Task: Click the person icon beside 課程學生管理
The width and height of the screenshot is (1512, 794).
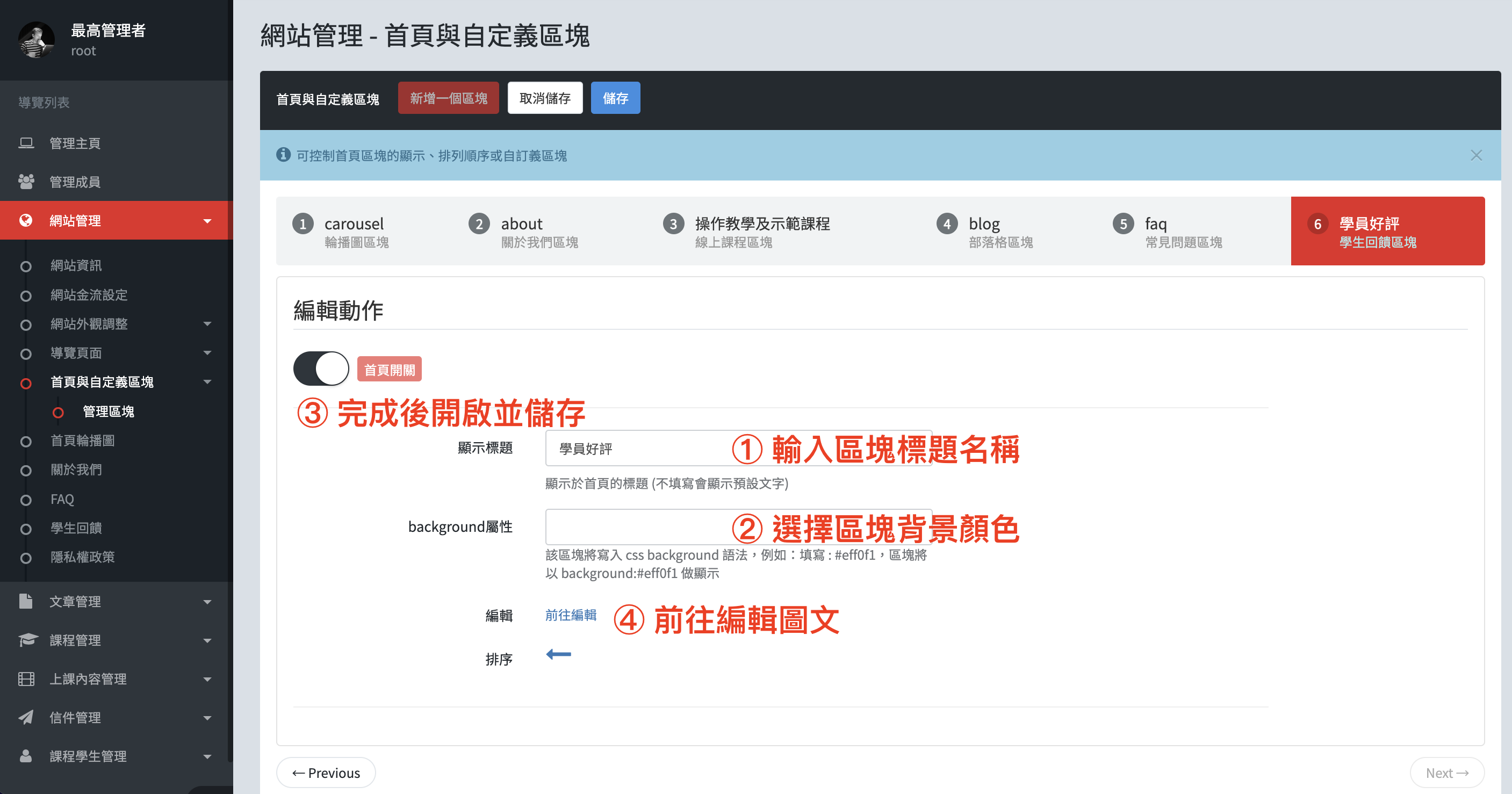Action: (x=26, y=756)
